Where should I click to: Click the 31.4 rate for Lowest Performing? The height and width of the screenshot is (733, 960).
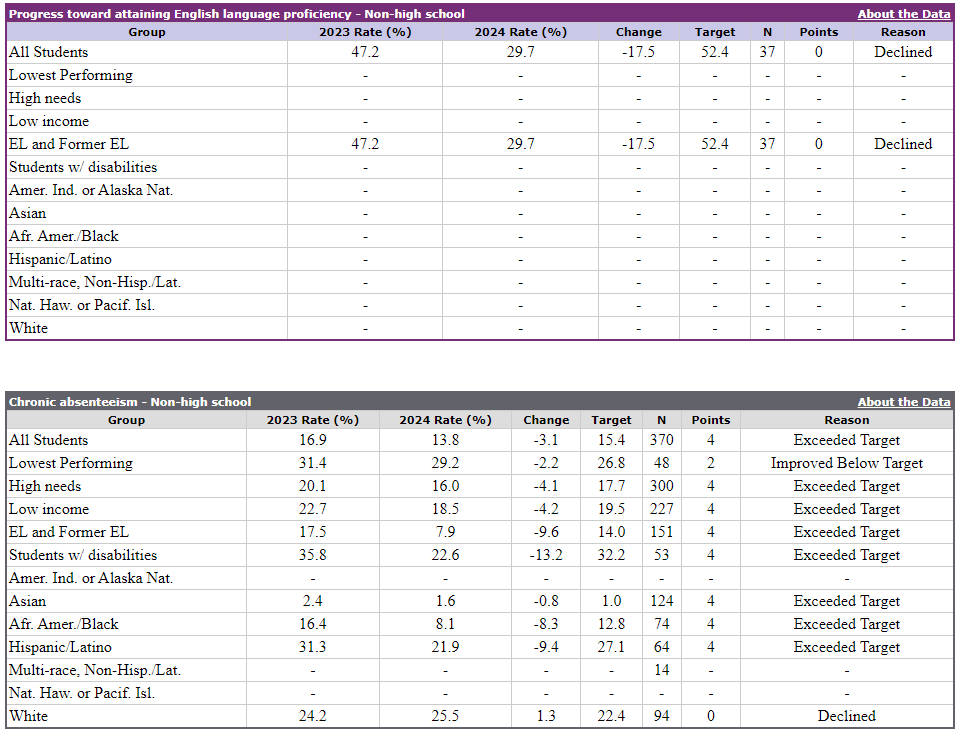pos(312,464)
